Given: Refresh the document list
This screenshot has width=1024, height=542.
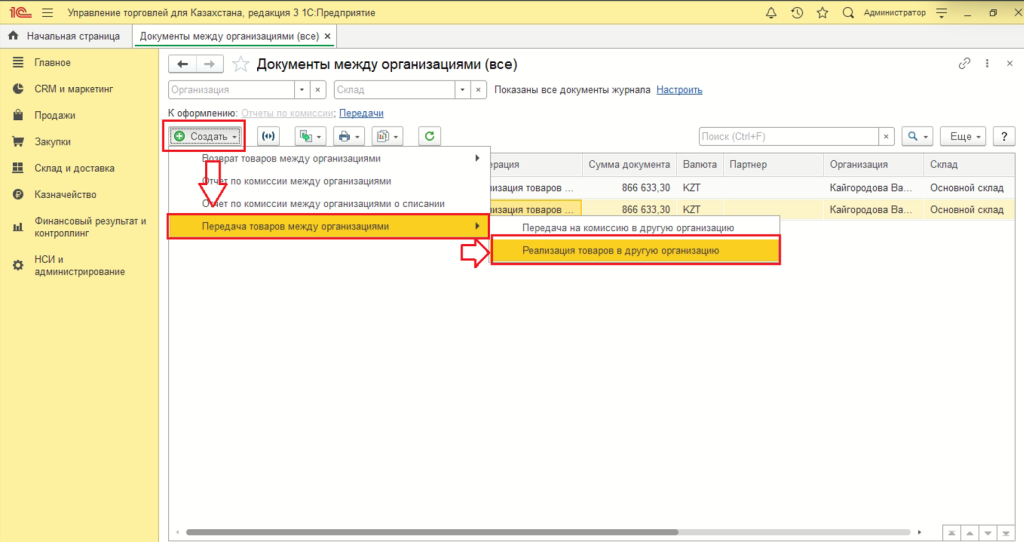Looking at the screenshot, I should click(x=429, y=136).
